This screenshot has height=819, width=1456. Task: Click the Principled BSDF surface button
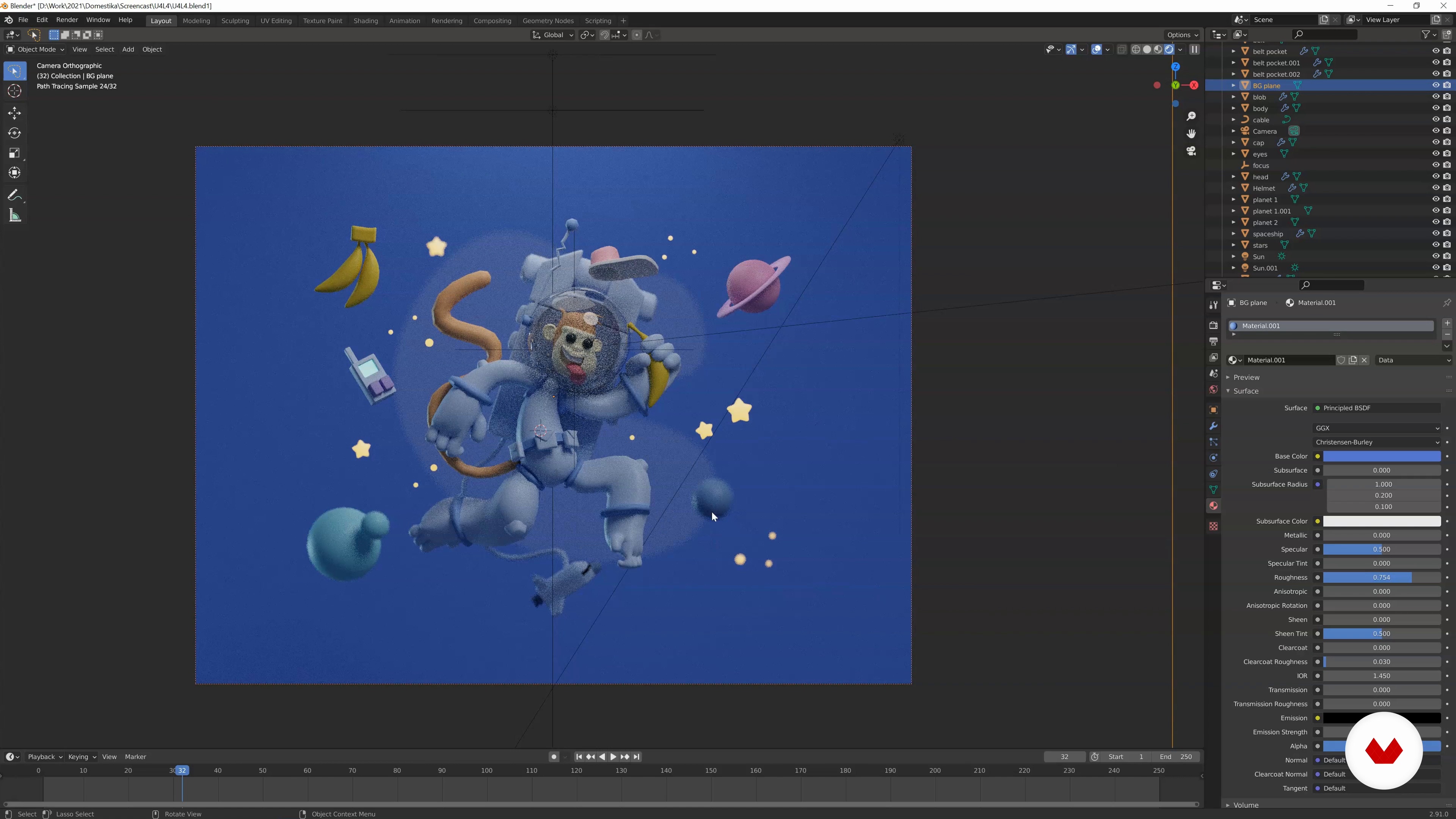tap(1377, 408)
